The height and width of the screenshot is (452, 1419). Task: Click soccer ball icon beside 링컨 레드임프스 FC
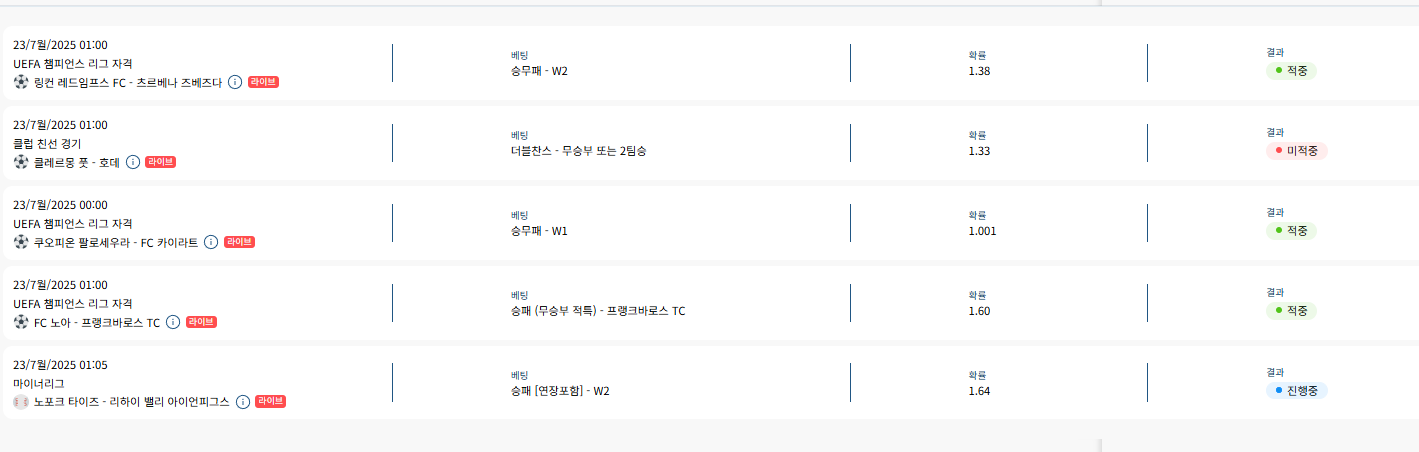[21, 82]
